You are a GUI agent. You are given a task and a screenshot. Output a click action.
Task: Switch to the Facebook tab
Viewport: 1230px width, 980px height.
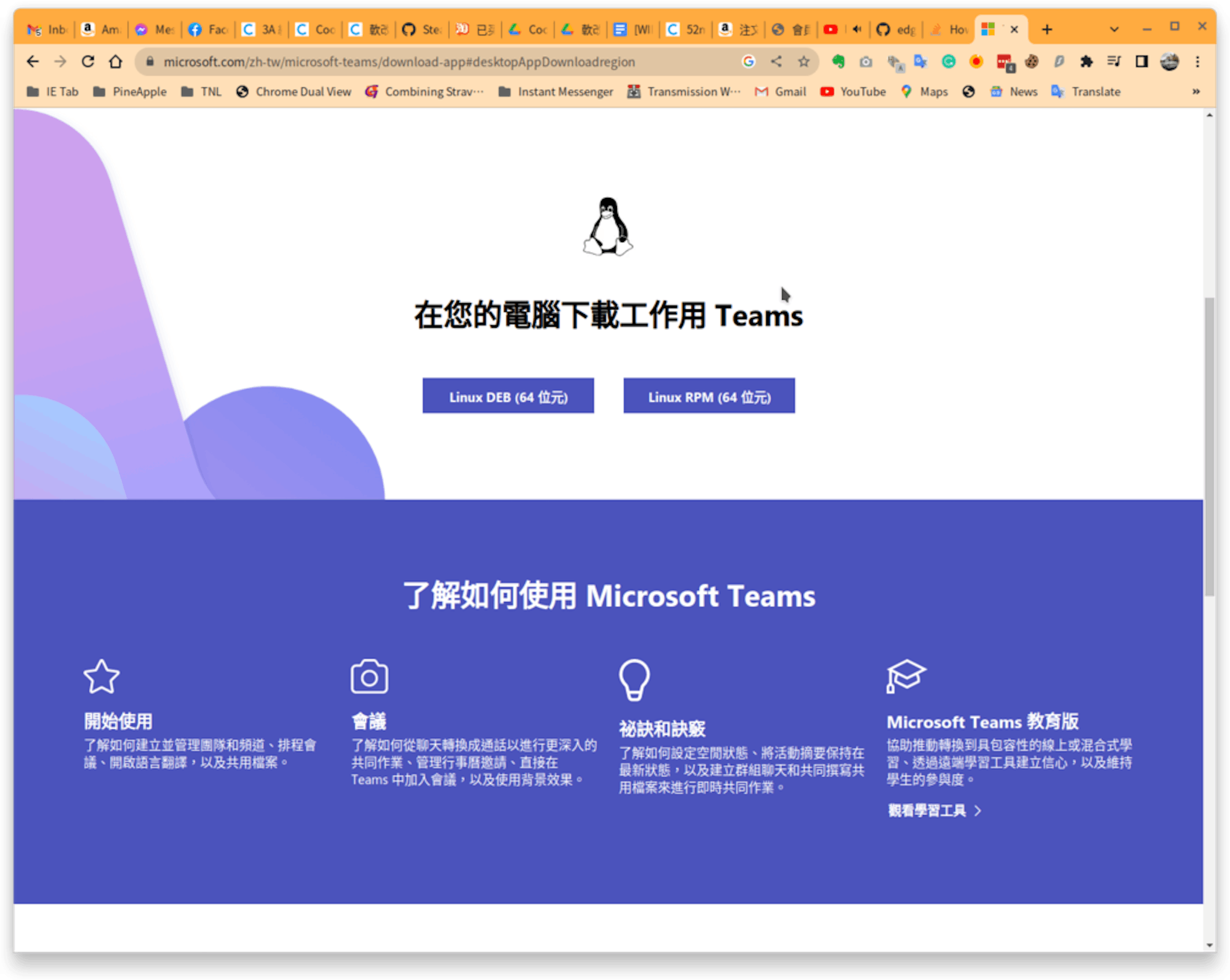[208, 30]
